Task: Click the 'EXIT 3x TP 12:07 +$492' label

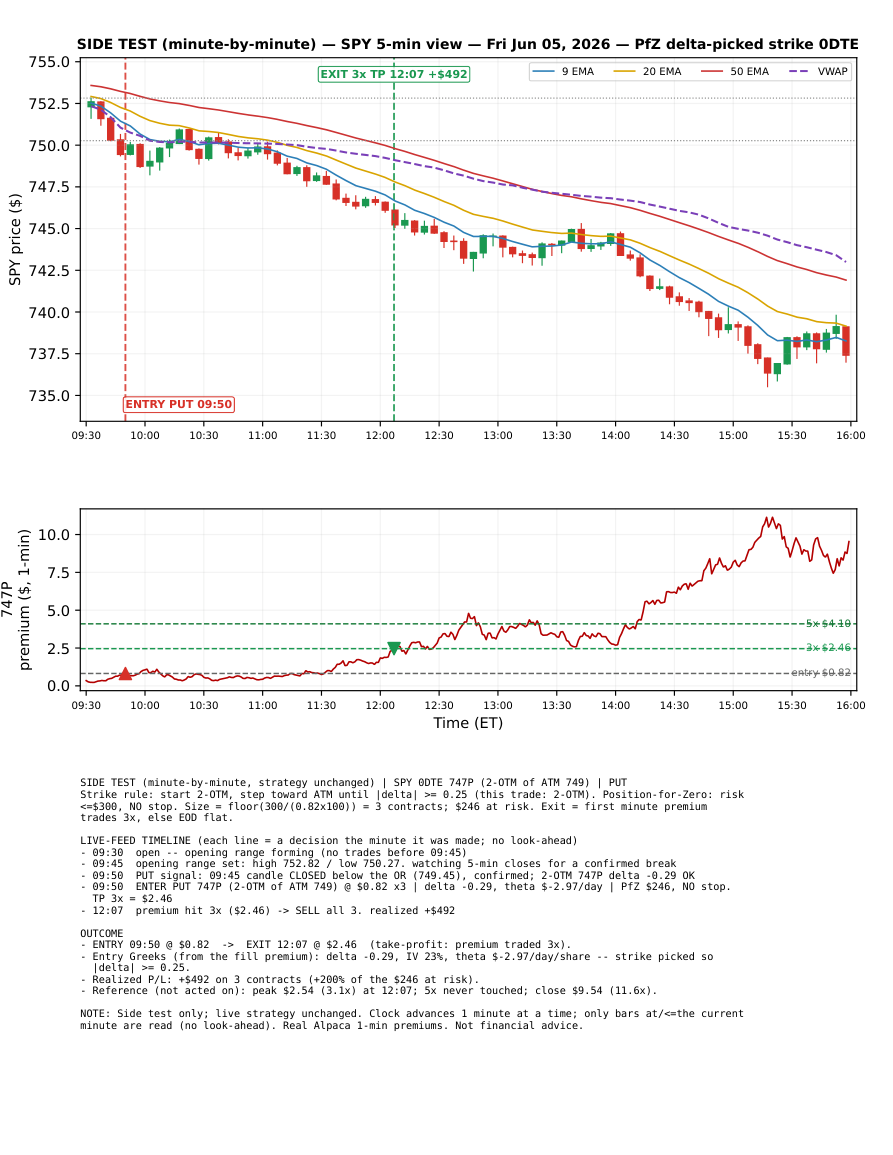Action: tap(393, 74)
